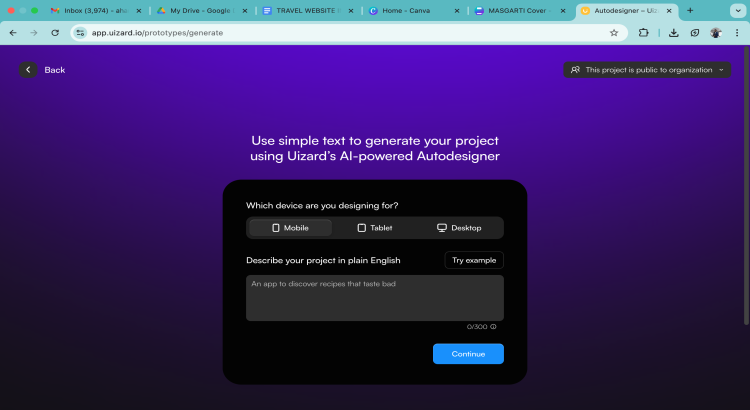
Task: Focus the project description text area
Action: 375,298
